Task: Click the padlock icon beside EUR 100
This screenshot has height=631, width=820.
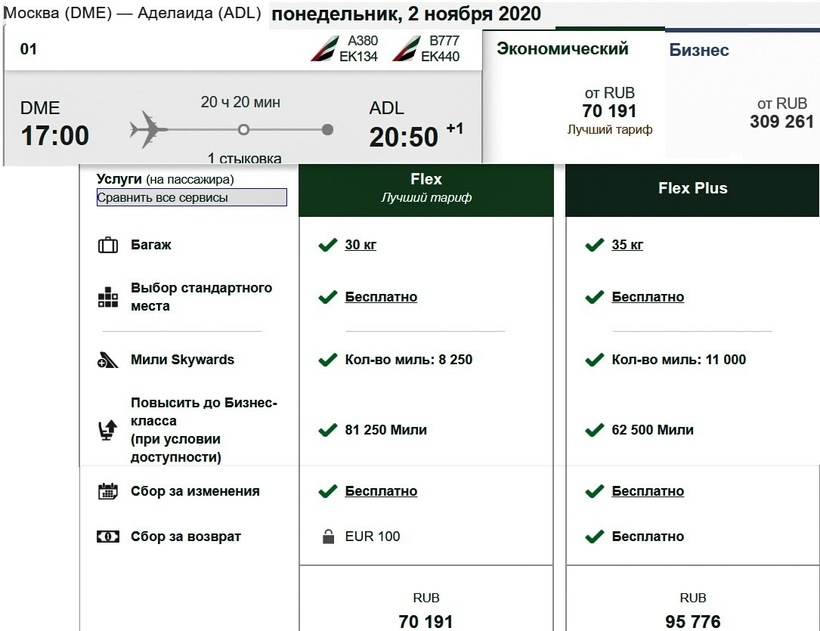Action: 327,537
